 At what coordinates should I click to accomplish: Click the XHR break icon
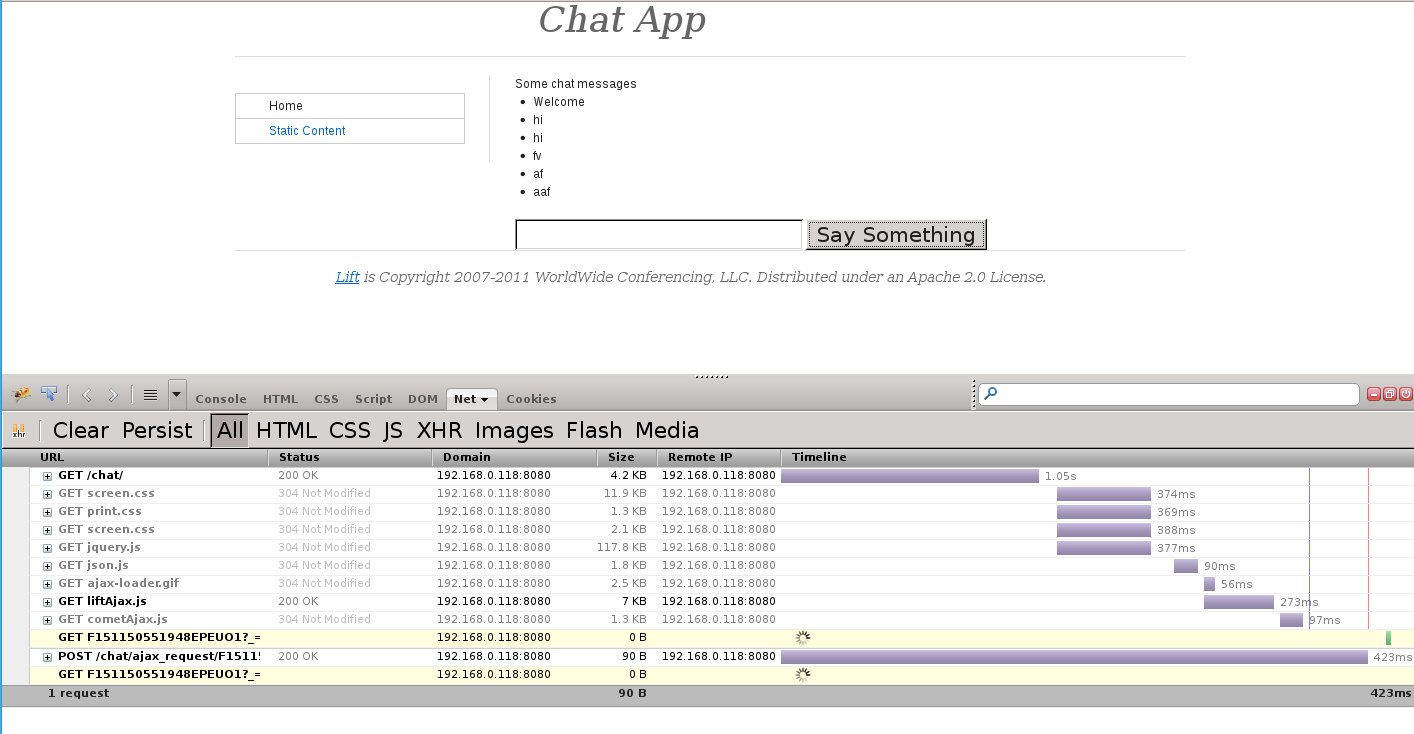click(19, 431)
